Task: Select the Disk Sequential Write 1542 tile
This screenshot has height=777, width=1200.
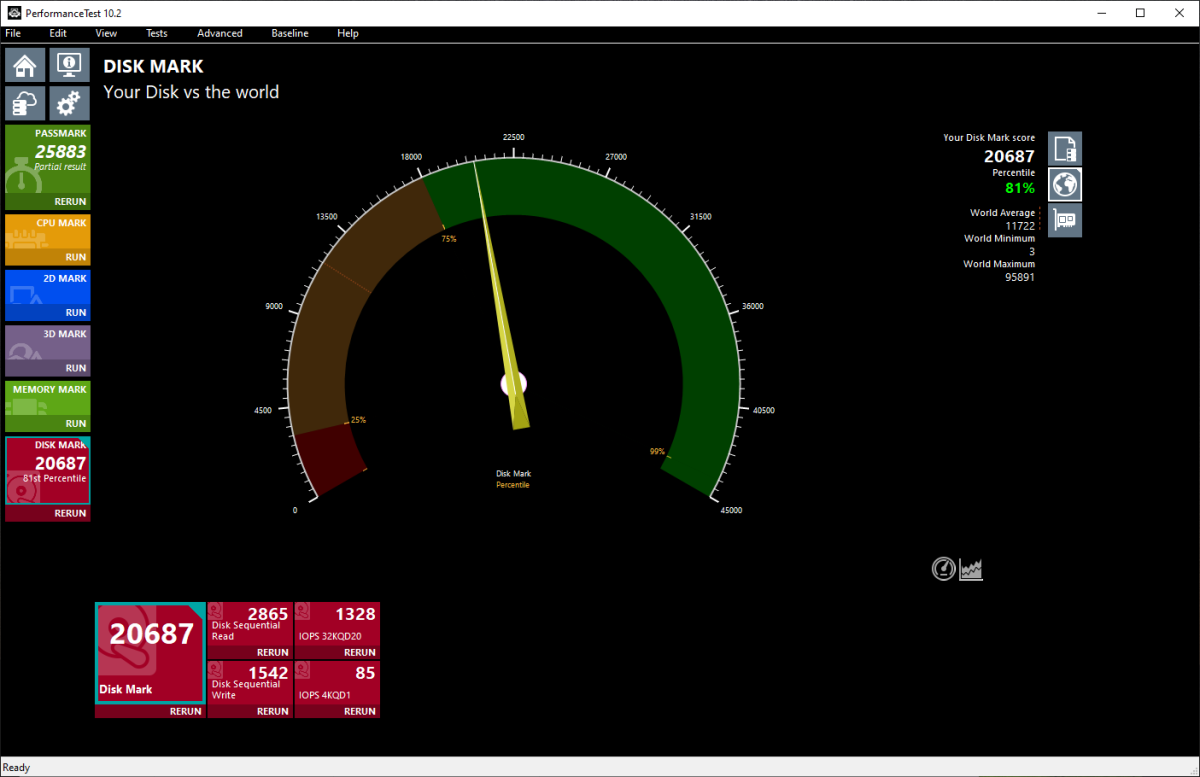Action: (250, 682)
